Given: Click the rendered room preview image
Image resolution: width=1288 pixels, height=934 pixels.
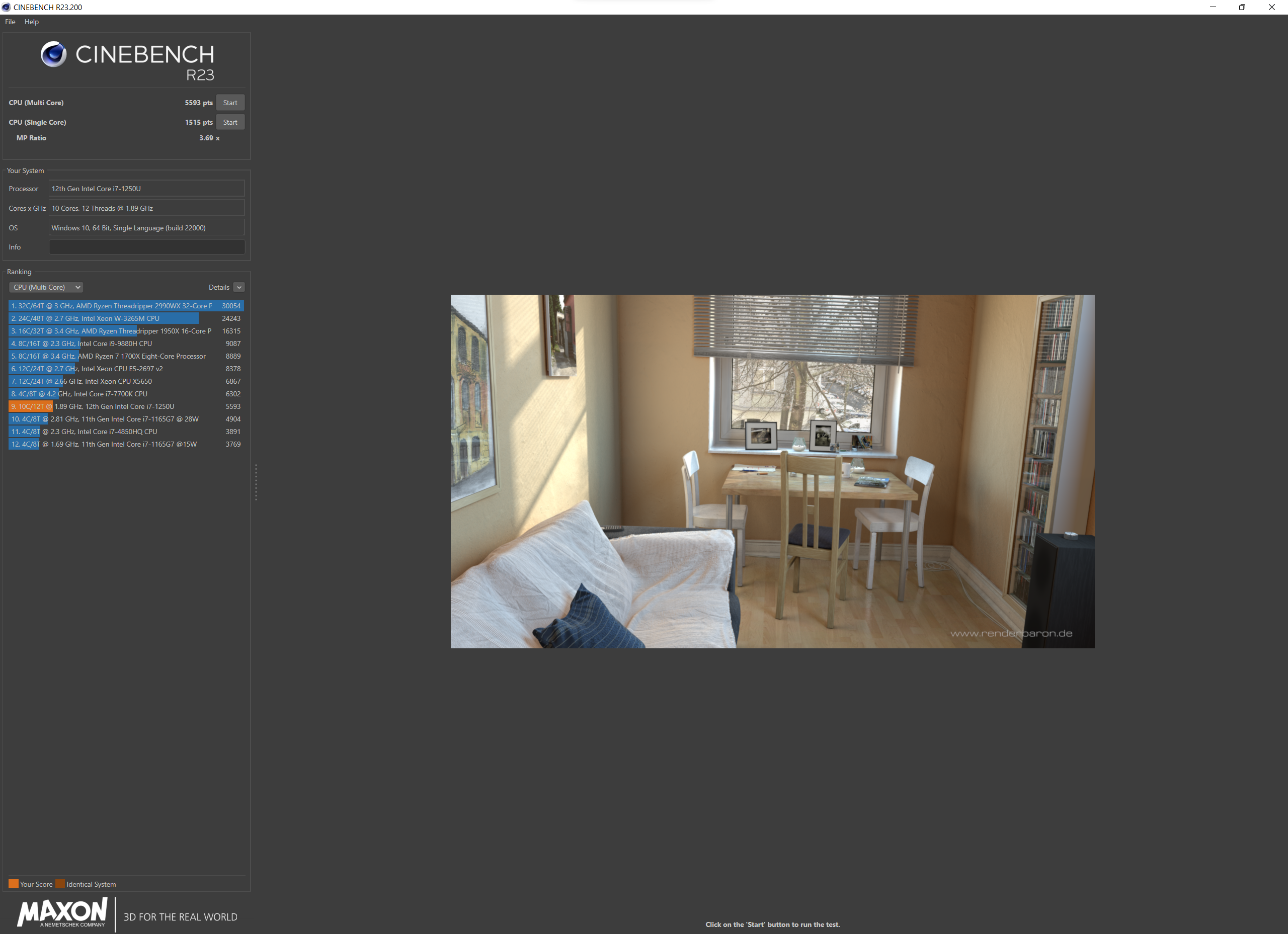Looking at the screenshot, I should tap(772, 471).
